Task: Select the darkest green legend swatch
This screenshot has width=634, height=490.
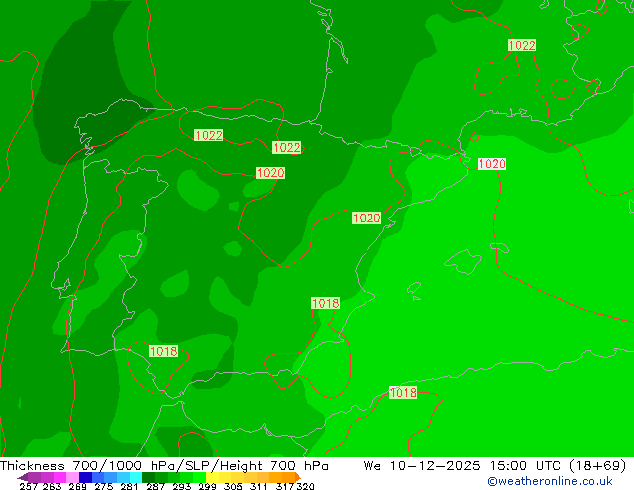Action: [x=148, y=477]
